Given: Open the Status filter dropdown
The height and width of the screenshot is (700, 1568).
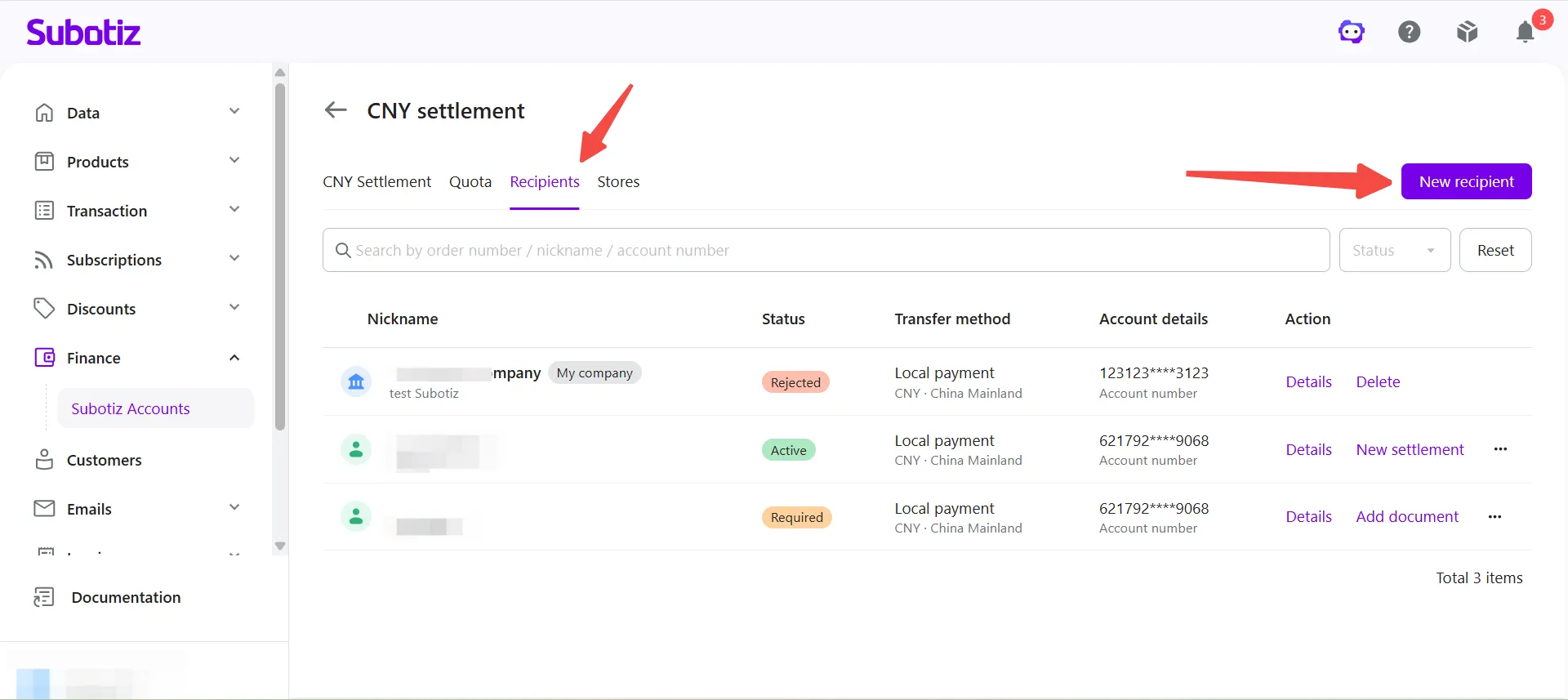Looking at the screenshot, I should (x=1394, y=250).
